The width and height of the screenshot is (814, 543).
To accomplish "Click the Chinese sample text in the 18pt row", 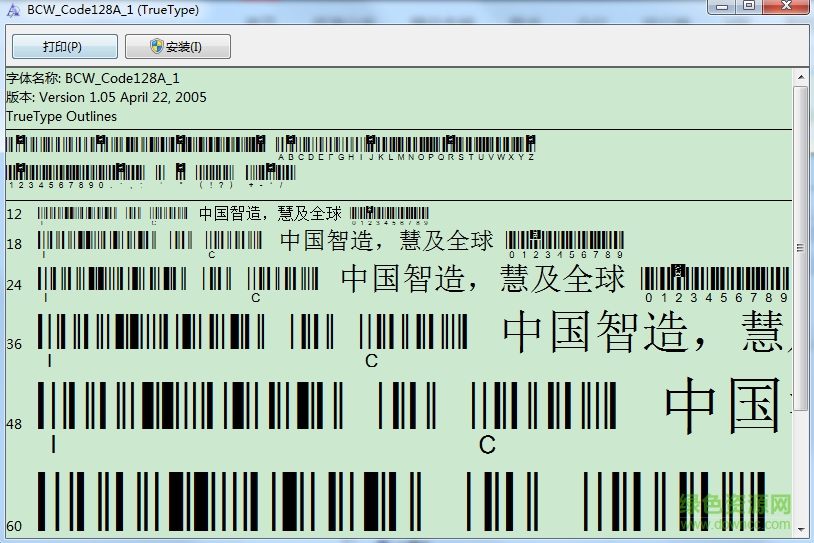I will click(387, 241).
